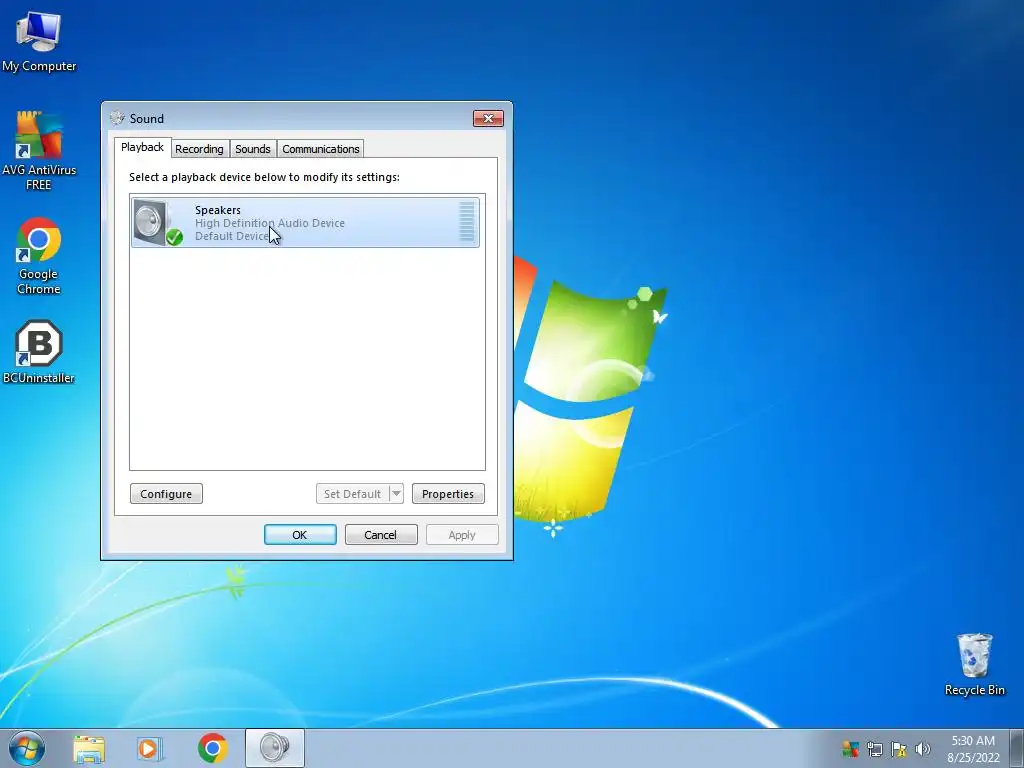Image resolution: width=1024 pixels, height=768 pixels.
Task: Confirm with the OK button
Action: [300, 535]
